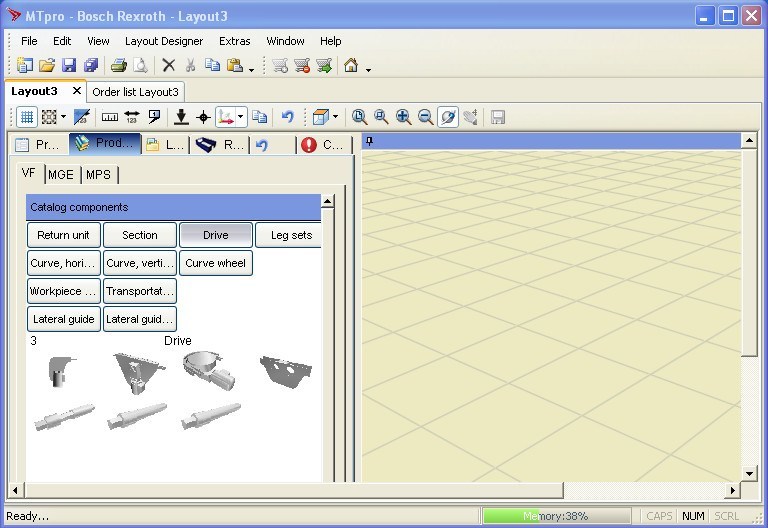Viewport: 768px width, 528px height.
Task: Click the Section button
Action: pos(140,235)
